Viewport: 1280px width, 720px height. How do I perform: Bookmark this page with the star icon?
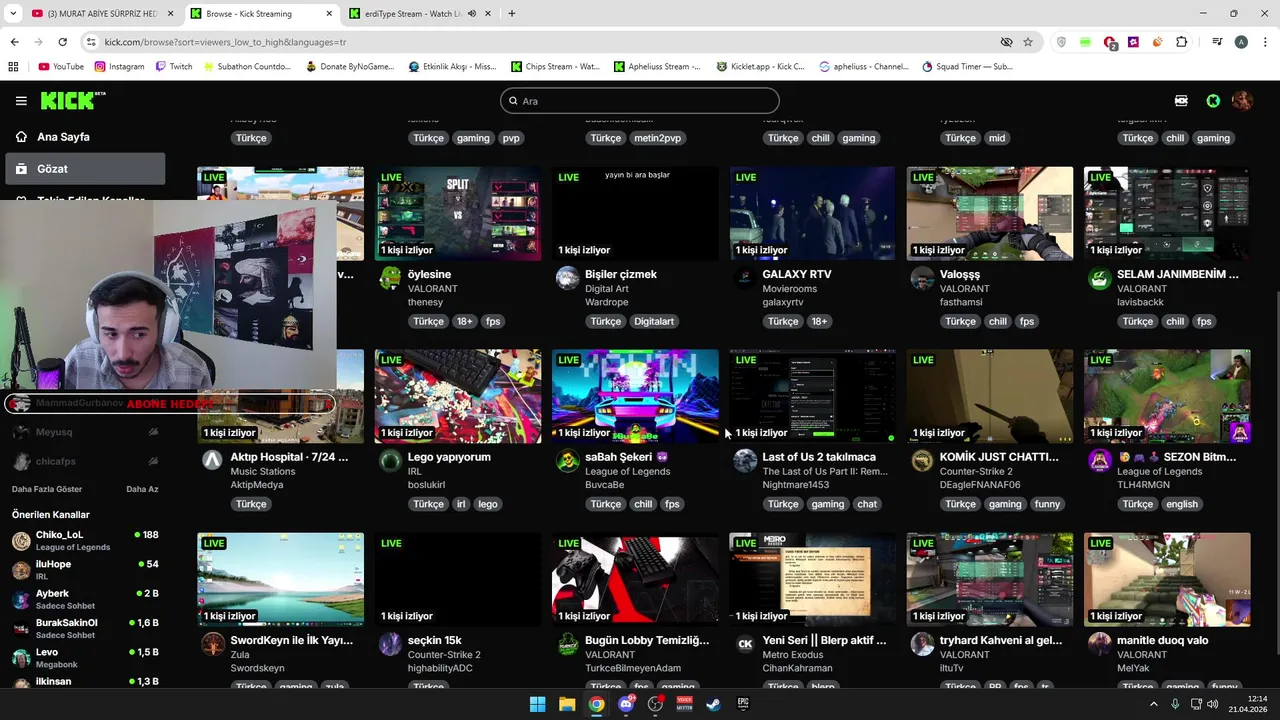[x=1028, y=42]
